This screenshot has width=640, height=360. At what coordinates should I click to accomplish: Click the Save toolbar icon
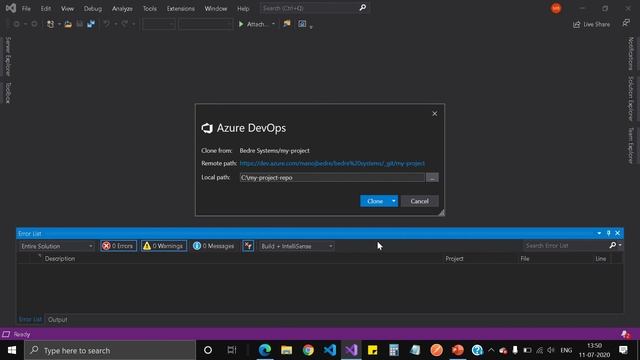tap(80, 24)
